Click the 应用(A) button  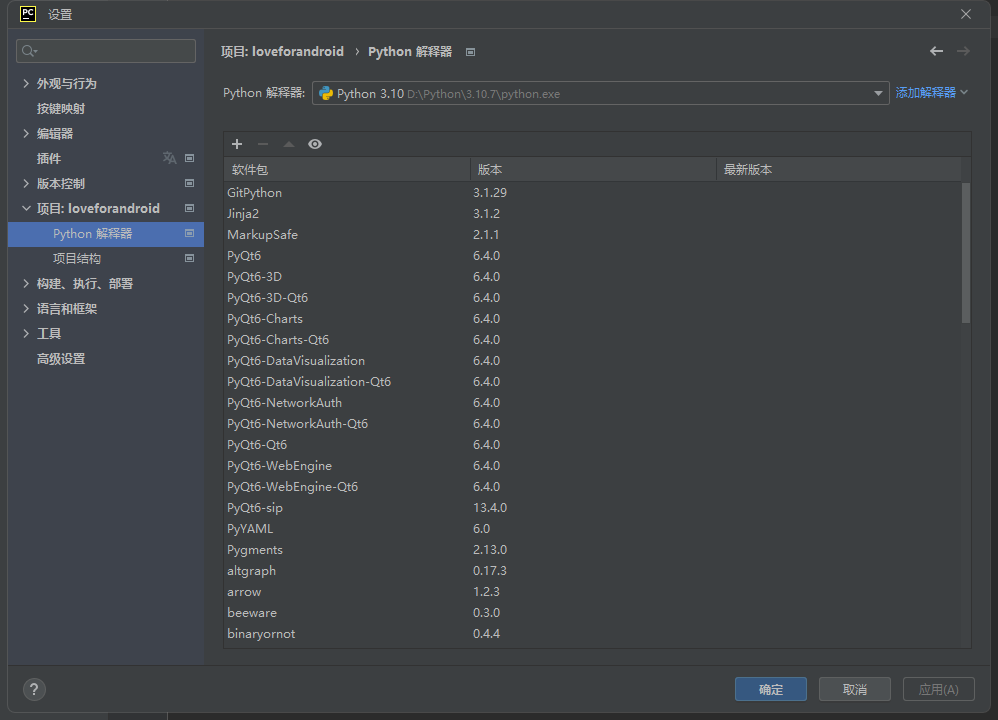[939, 689]
